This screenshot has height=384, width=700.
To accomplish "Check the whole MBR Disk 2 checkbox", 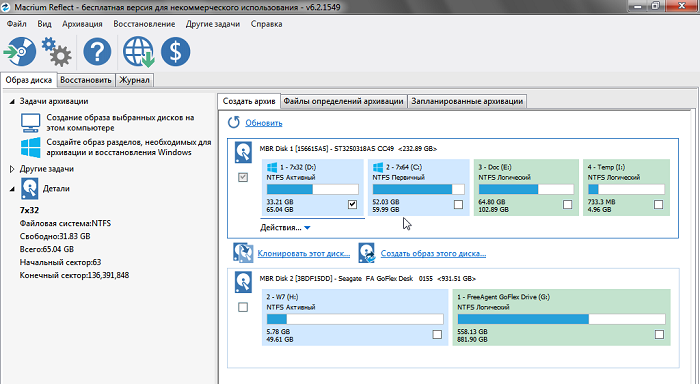I will (243, 307).
